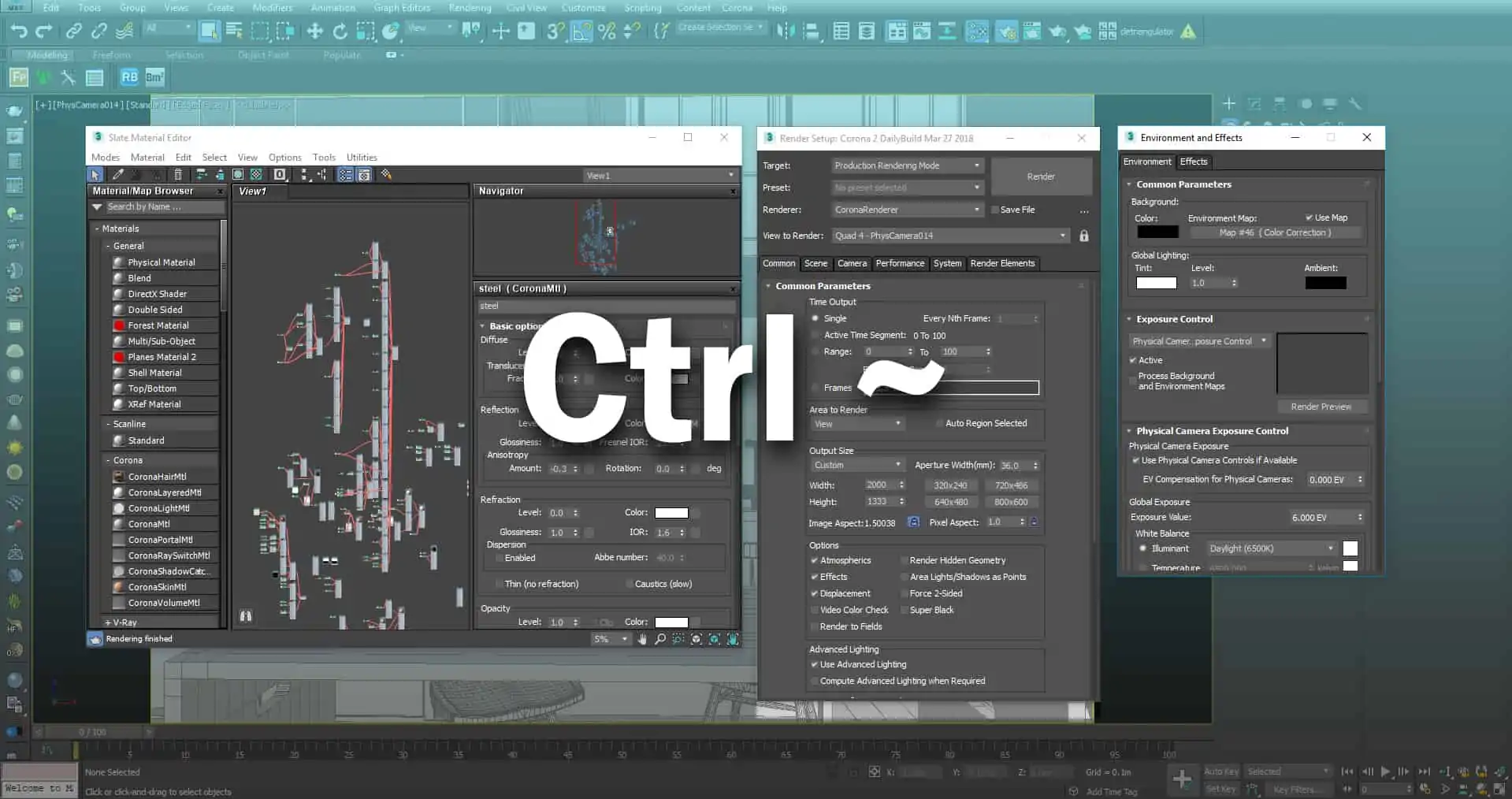
Task: Toggle the Use Map checkbox
Action: click(1309, 217)
